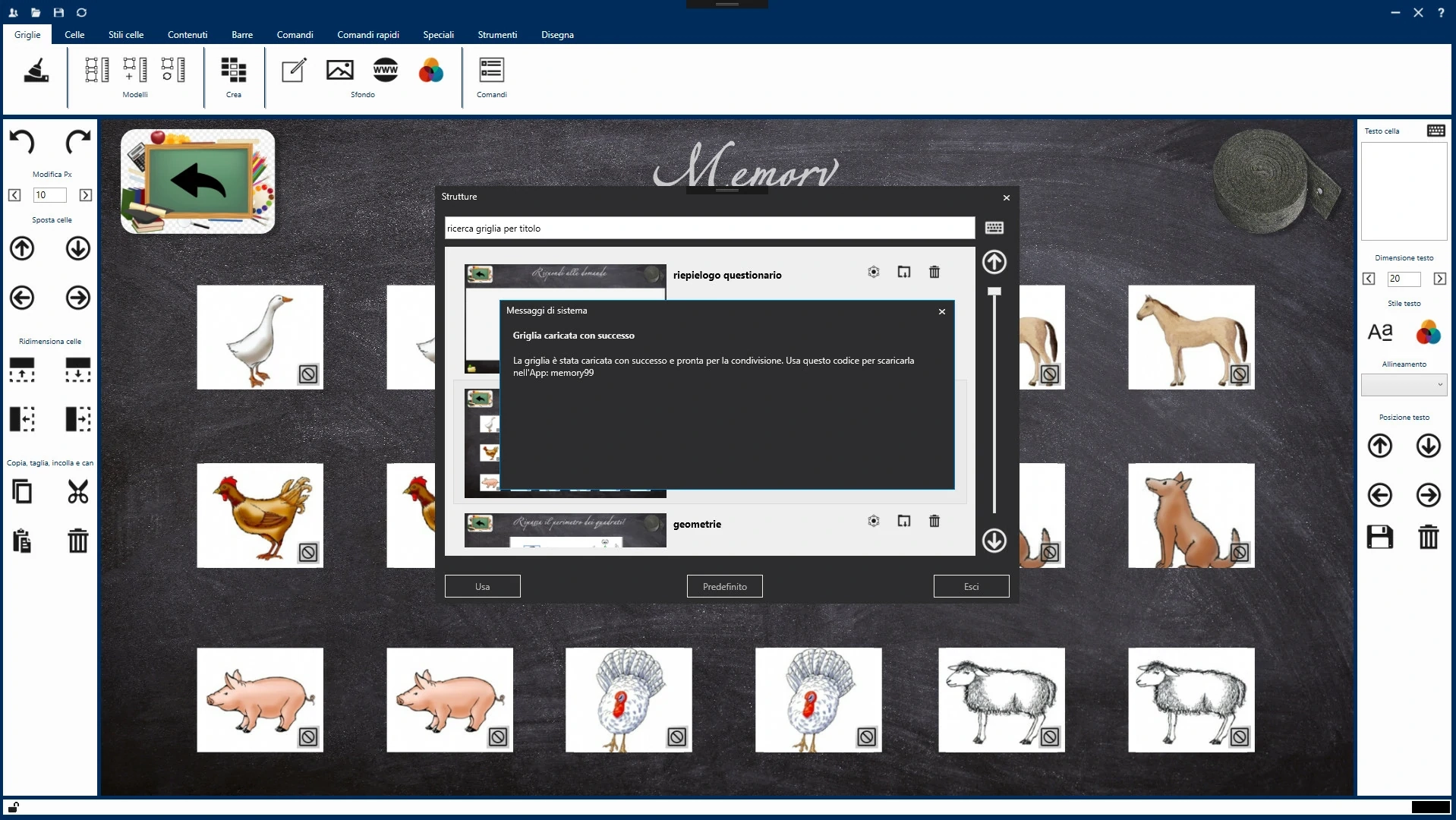Open the Allineamento dropdown
Viewport: 1456px width, 820px height.
(1404, 385)
